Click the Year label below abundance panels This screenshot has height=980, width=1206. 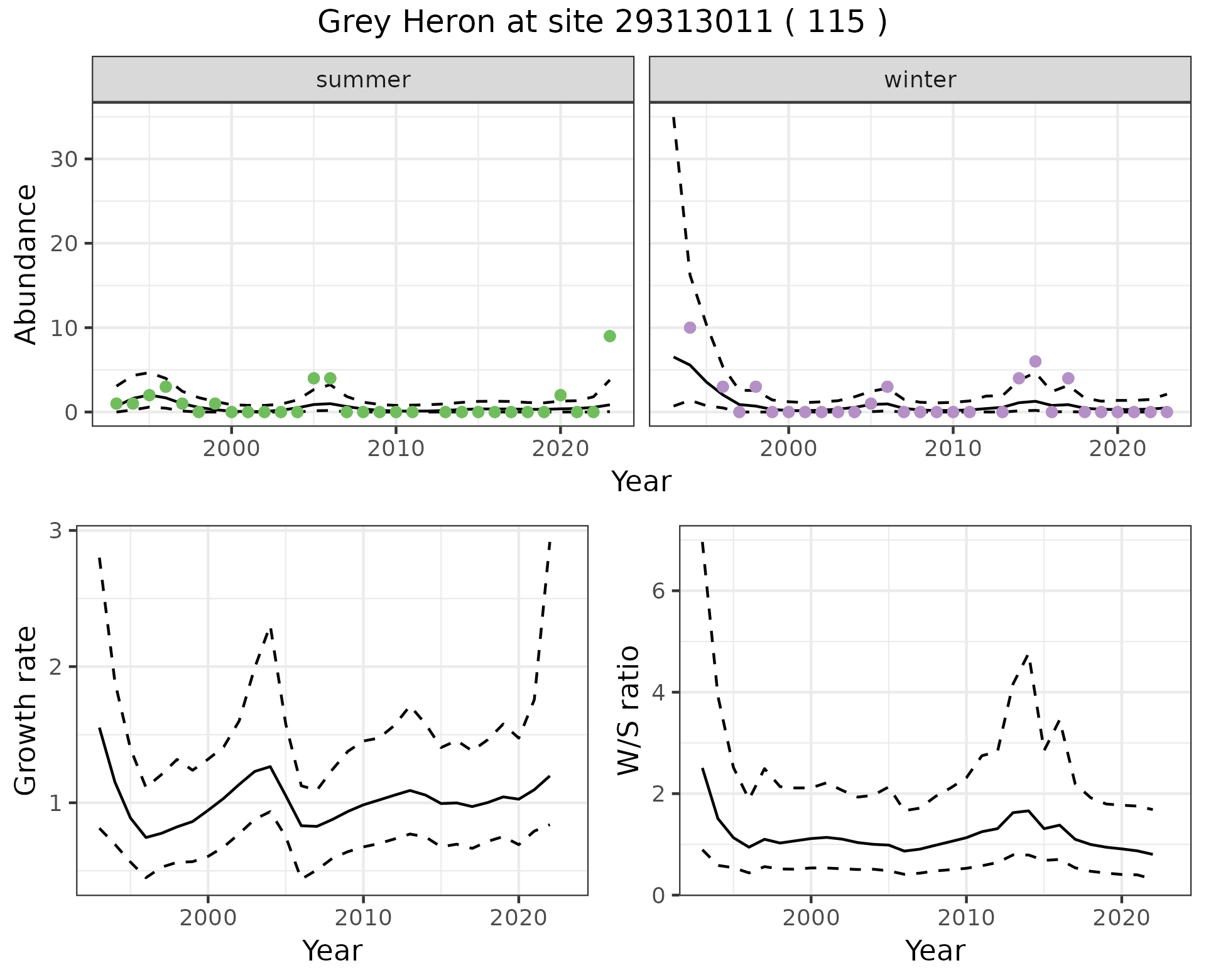point(641,482)
